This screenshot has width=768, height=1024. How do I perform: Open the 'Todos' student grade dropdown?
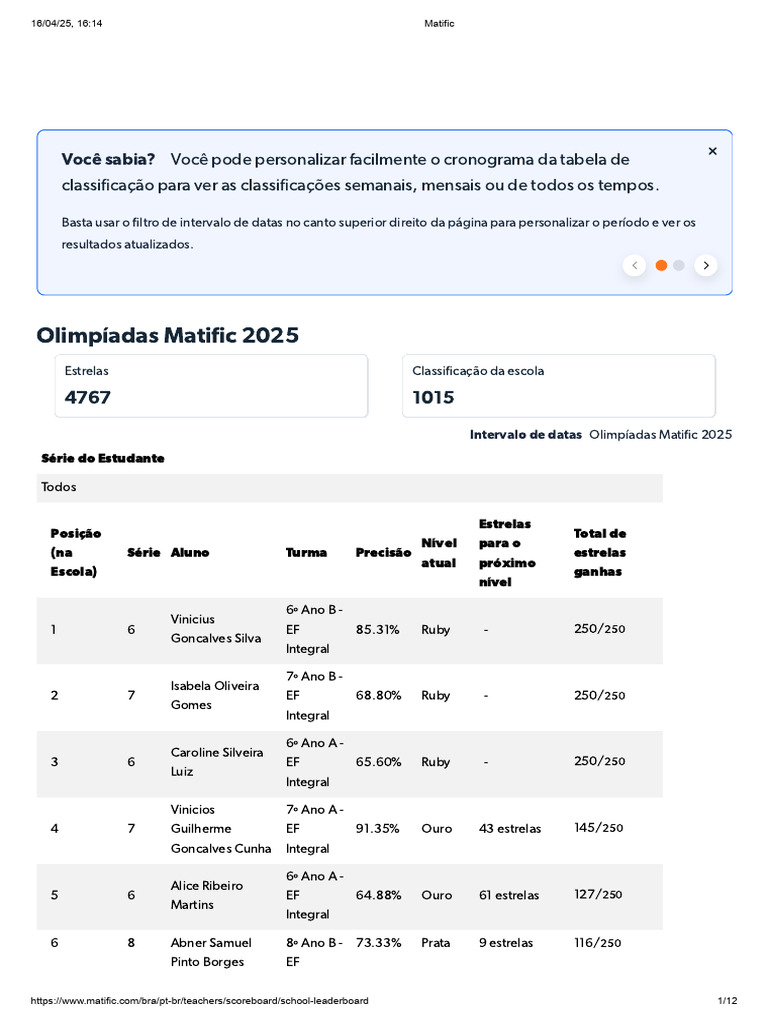(349, 487)
